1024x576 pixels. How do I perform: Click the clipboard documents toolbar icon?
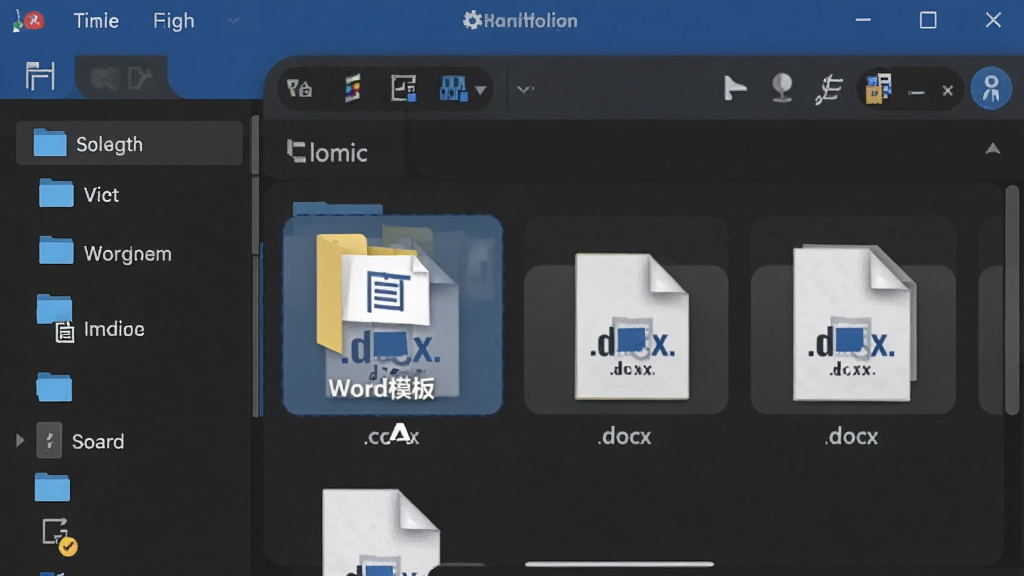[878, 88]
